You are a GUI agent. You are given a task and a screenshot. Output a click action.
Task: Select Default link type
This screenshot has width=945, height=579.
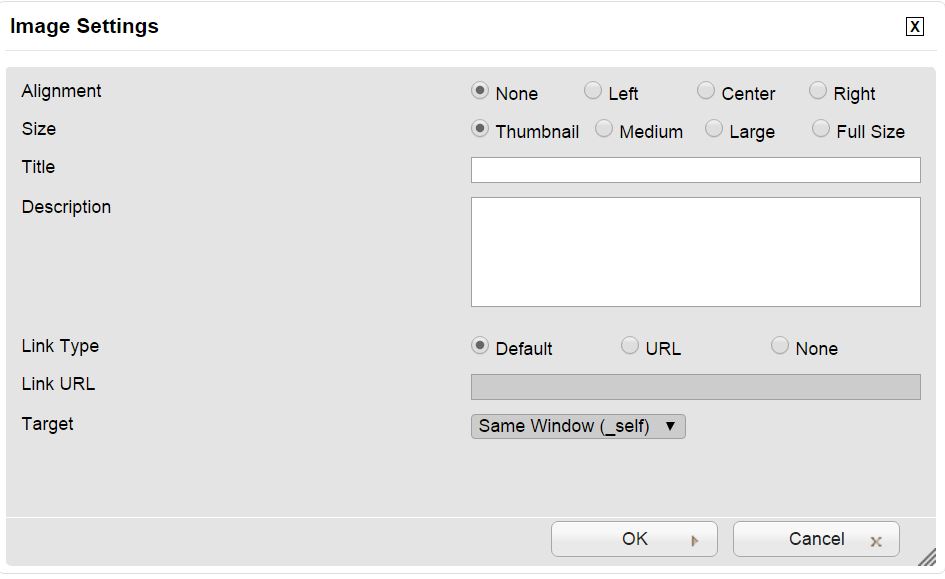[x=480, y=346]
